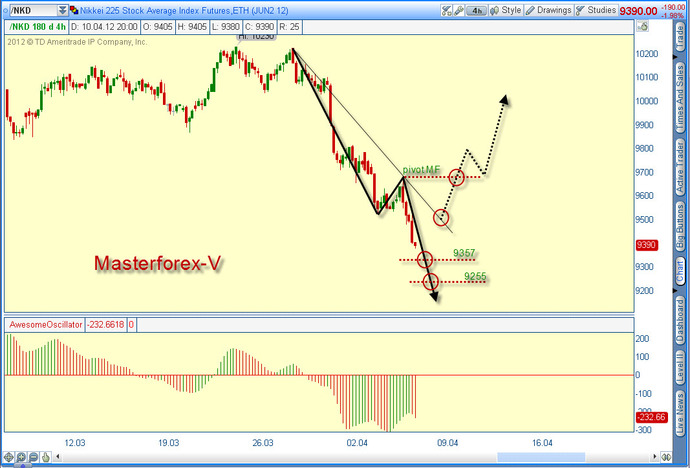
Task: Click the symbol lookup icon beside the dropdown
Action: 74,10
